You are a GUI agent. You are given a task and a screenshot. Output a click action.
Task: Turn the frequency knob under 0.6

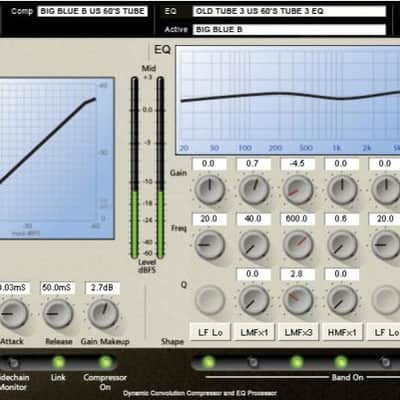coord(342,245)
